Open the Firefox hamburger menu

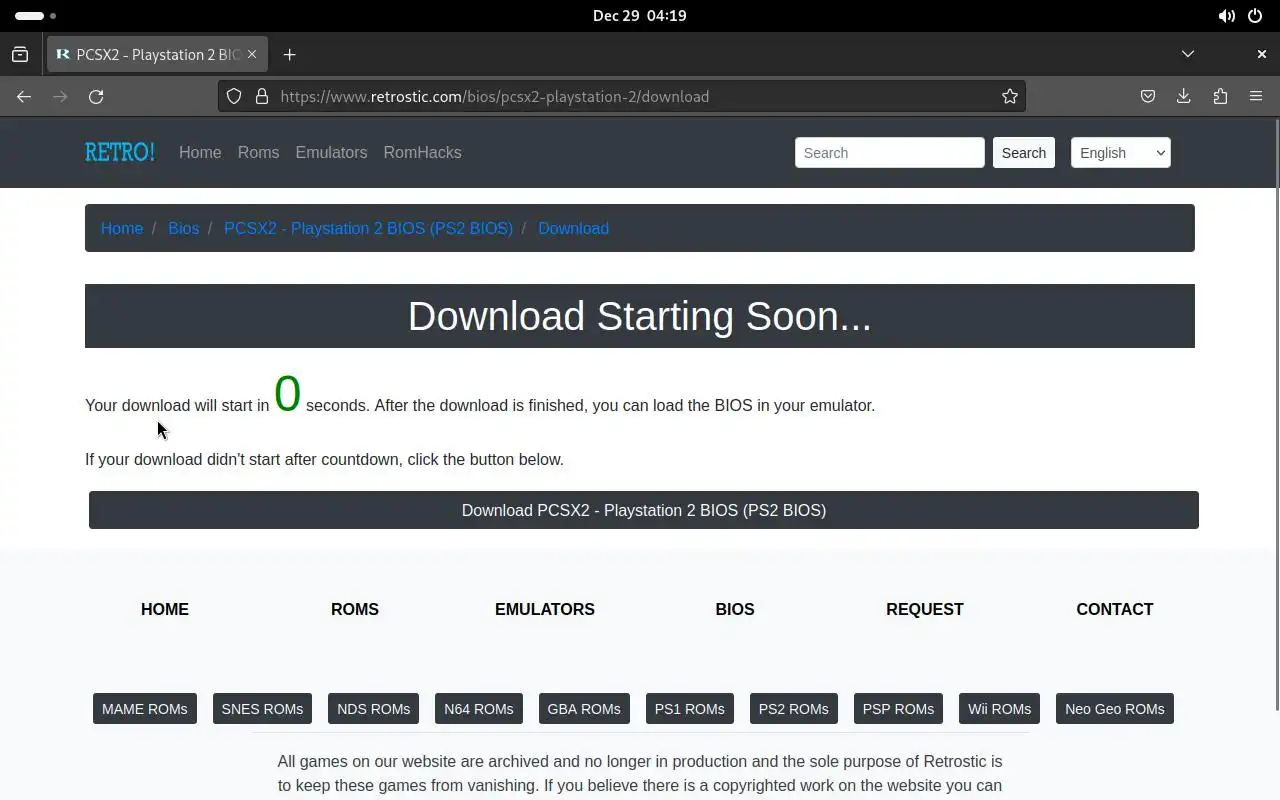(1256, 96)
